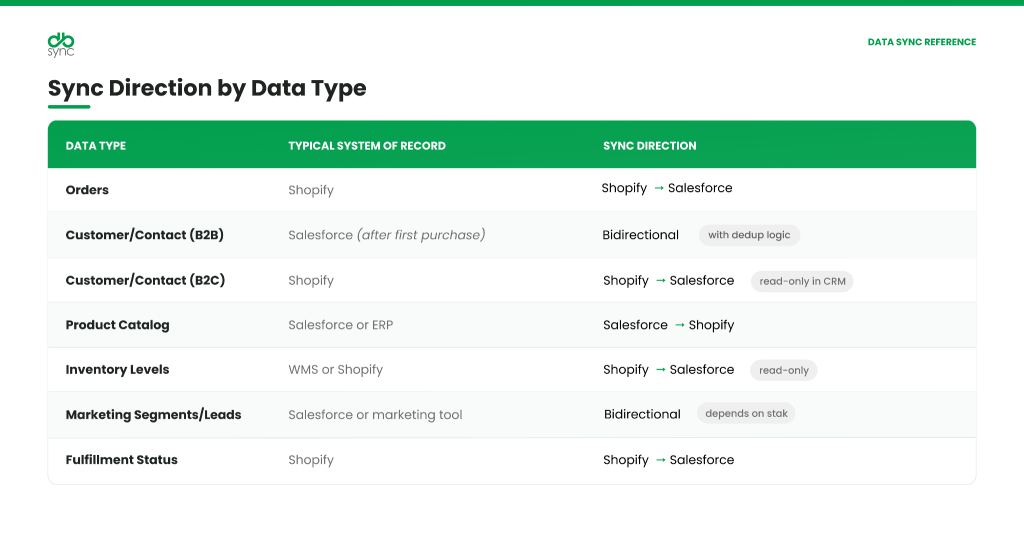1024x540 pixels.
Task: Click 'Salesforce (after first purchase)' cell
Action: point(387,235)
